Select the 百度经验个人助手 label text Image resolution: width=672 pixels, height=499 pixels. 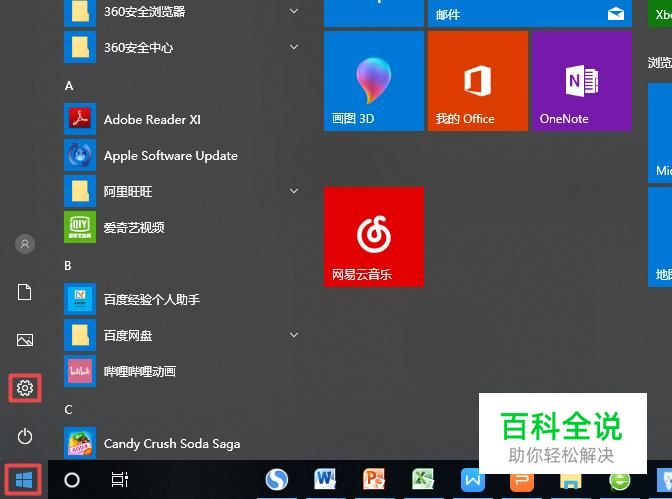pyautogui.click(x=152, y=299)
